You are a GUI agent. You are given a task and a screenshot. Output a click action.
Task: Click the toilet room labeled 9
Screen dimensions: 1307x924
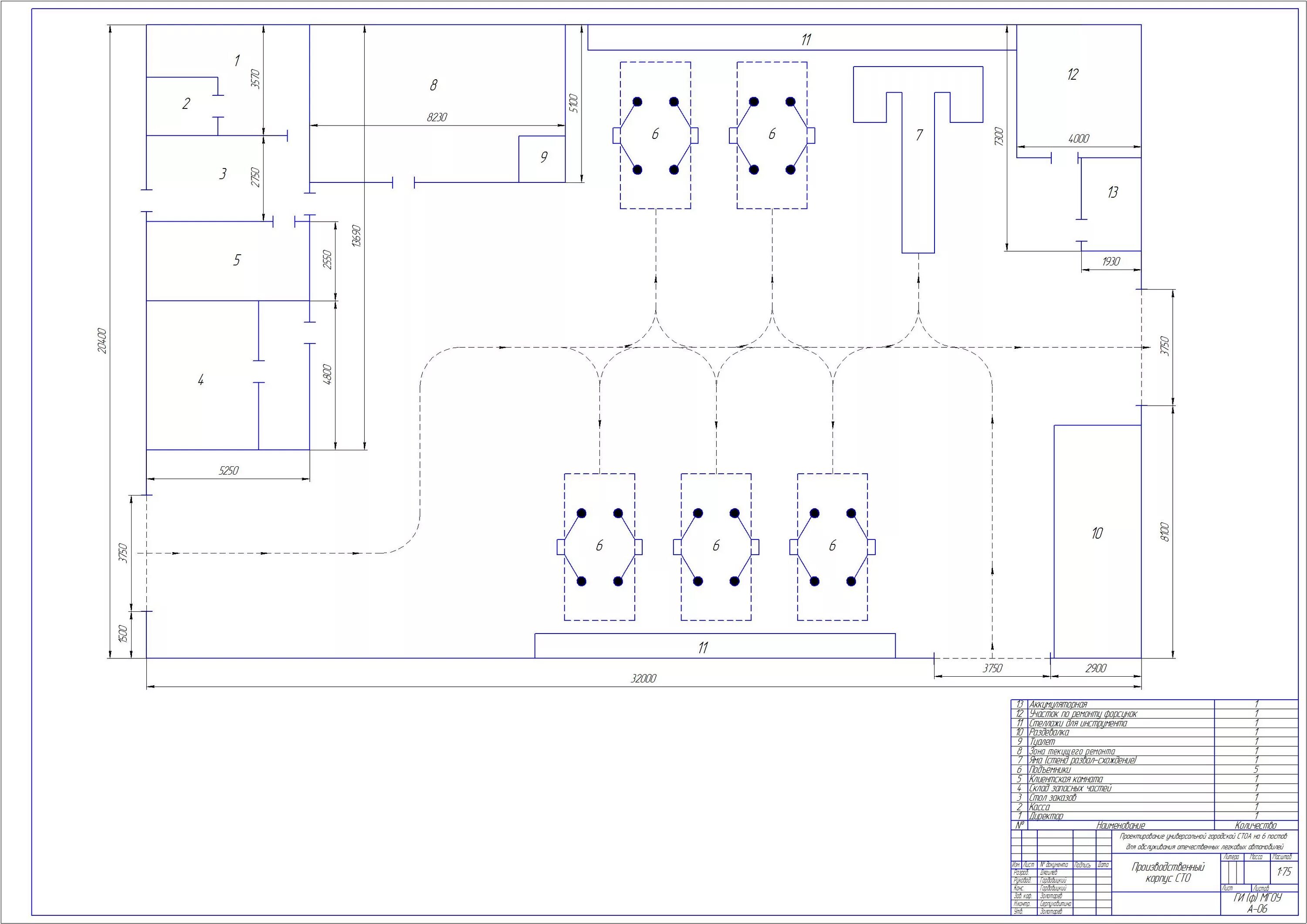click(x=544, y=158)
